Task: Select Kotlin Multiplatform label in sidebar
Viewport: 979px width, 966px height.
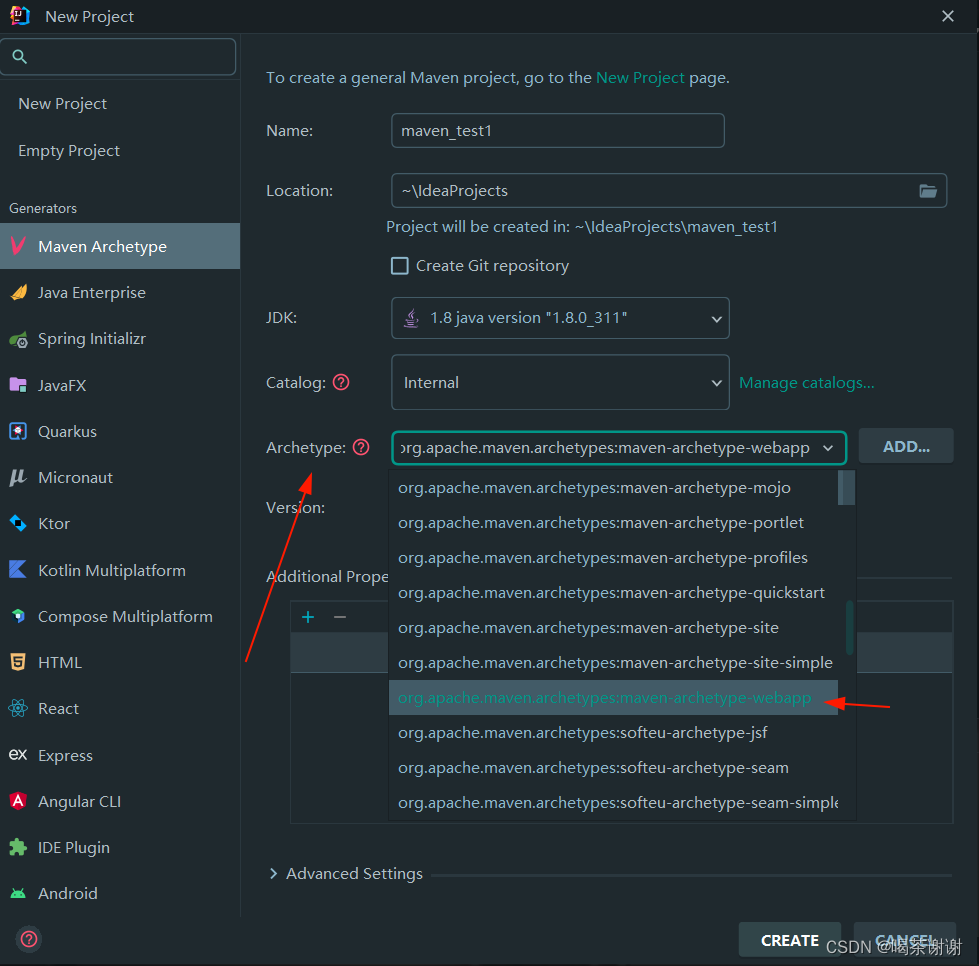Action: coord(112,570)
